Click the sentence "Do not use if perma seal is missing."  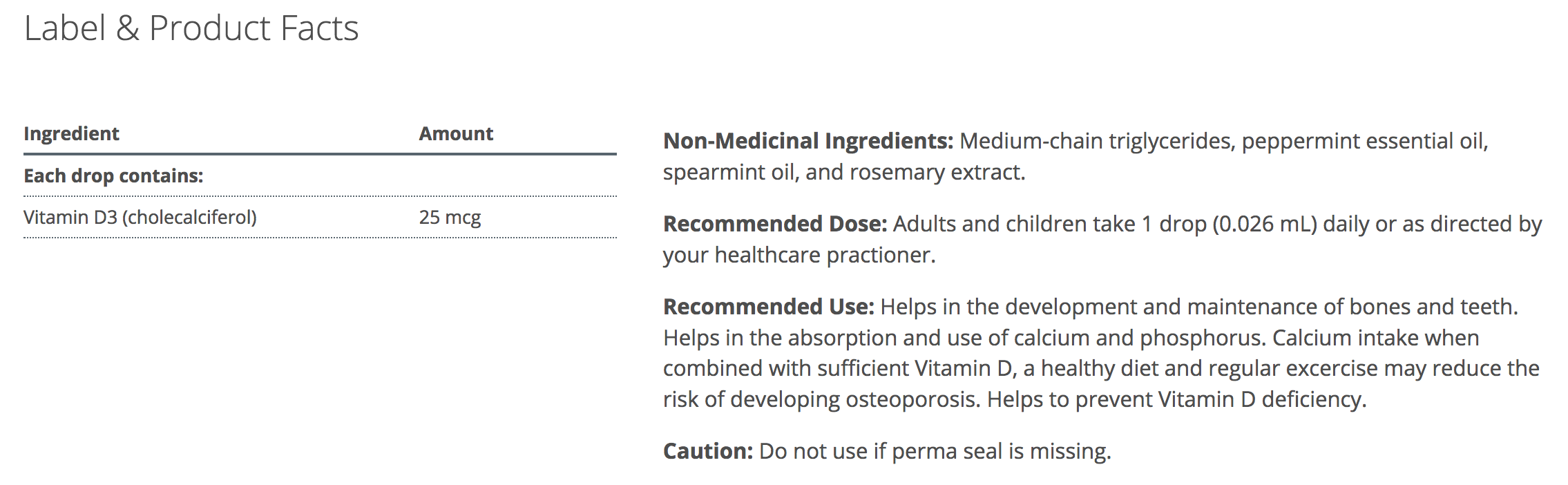[935, 451]
